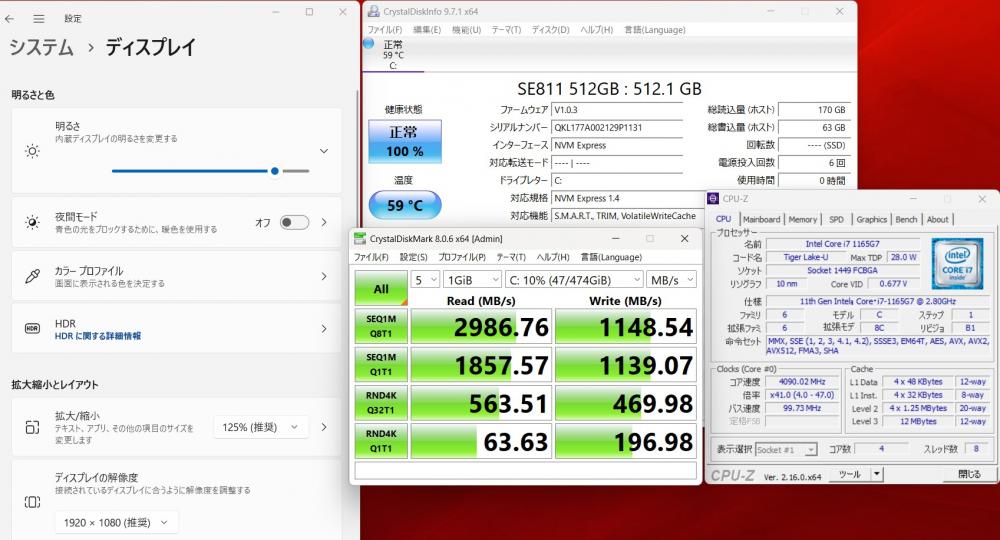
Task: Open the Settings hamburger navigation menu
Action: tap(39, 18)
